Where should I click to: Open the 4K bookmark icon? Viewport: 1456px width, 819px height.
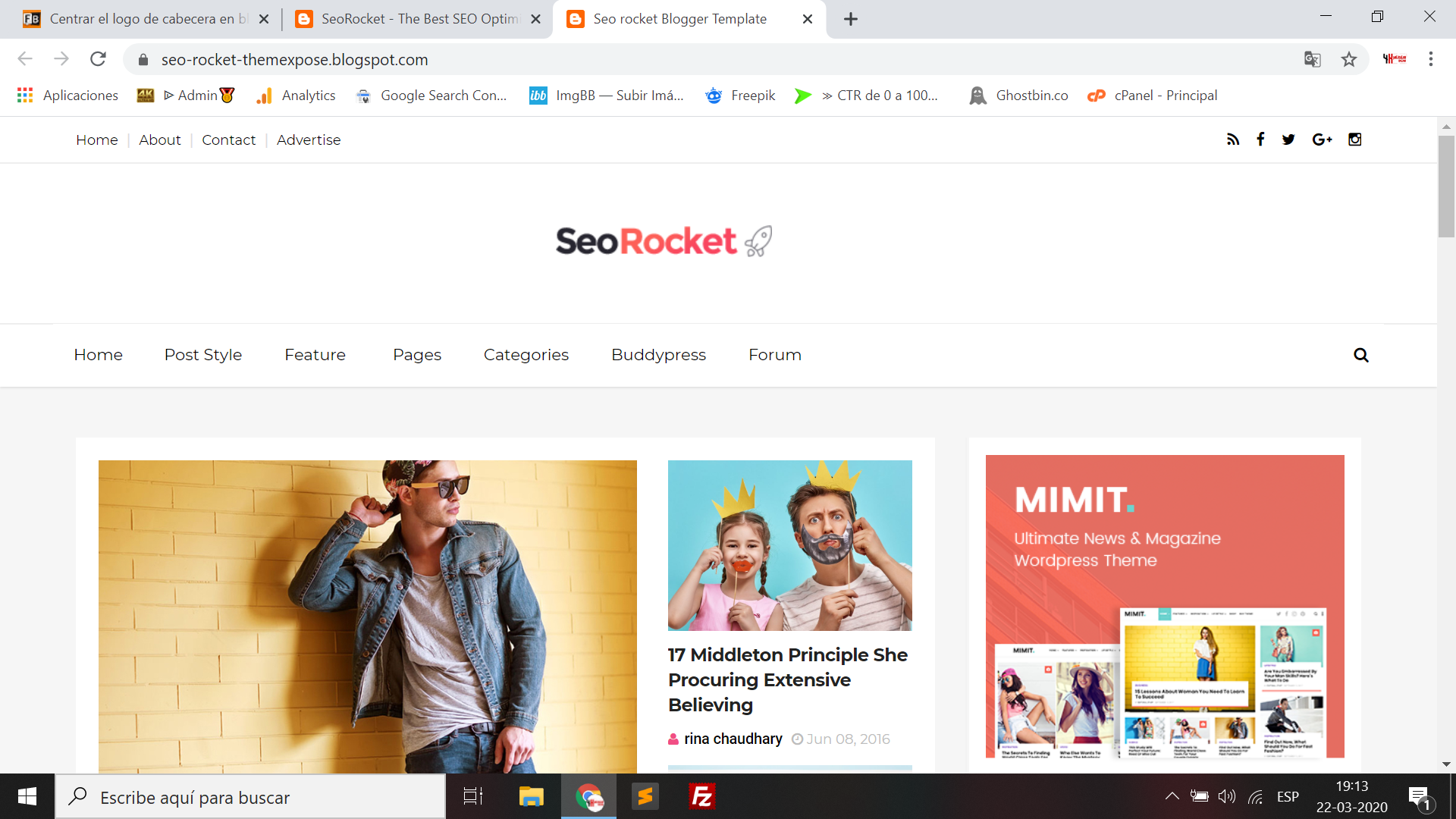pos(145,96)
